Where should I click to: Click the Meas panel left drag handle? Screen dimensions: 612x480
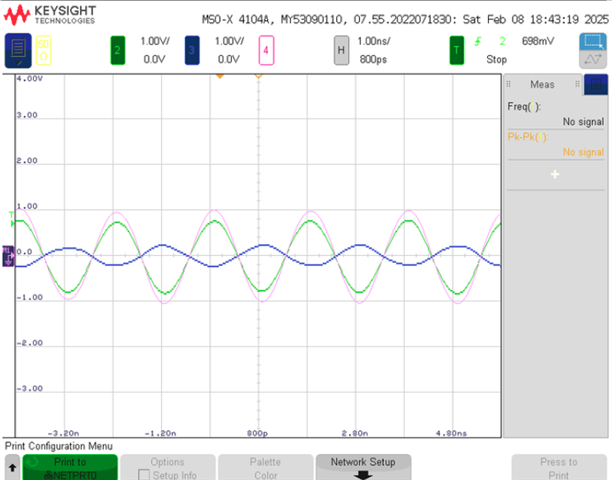tap(508, 84)
